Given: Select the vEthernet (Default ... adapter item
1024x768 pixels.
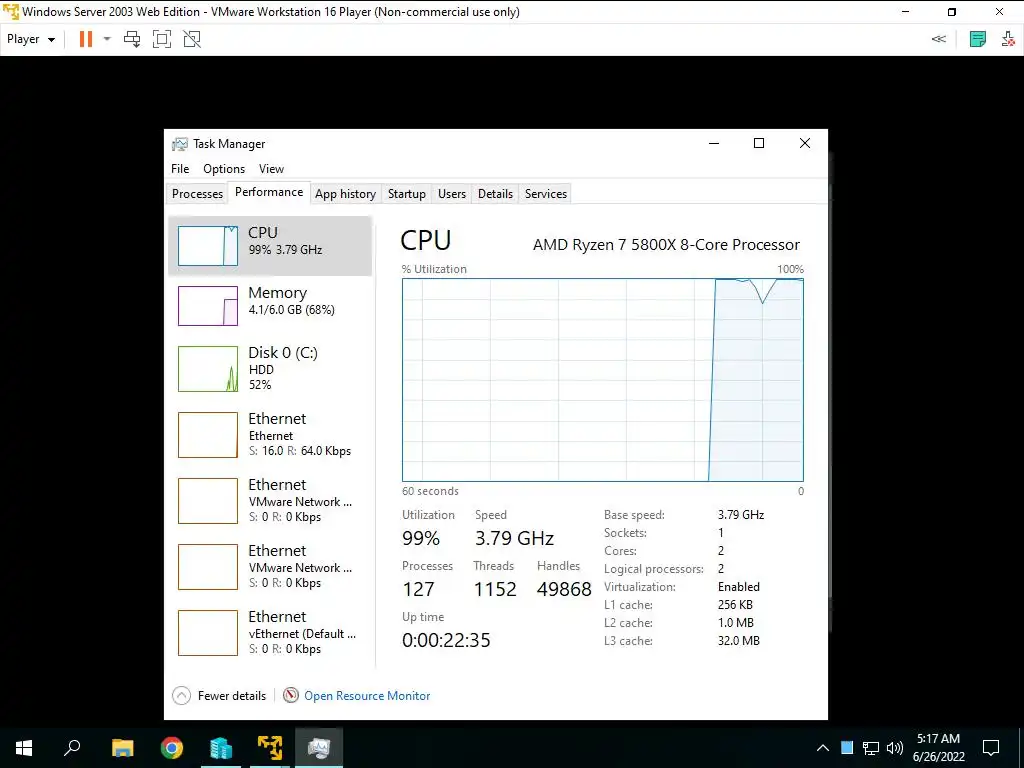Looking at the screenshot, I should click(x=270, y=633).
